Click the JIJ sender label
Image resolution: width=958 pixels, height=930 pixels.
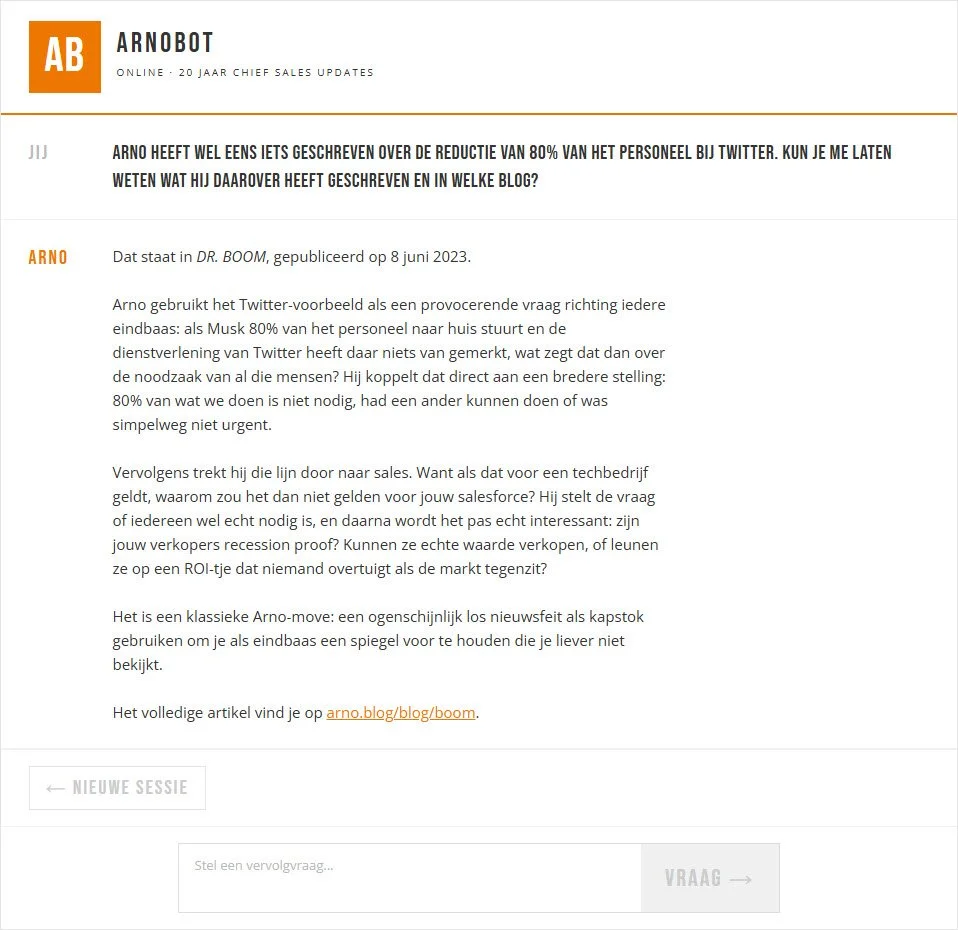[x=38, y=152]
